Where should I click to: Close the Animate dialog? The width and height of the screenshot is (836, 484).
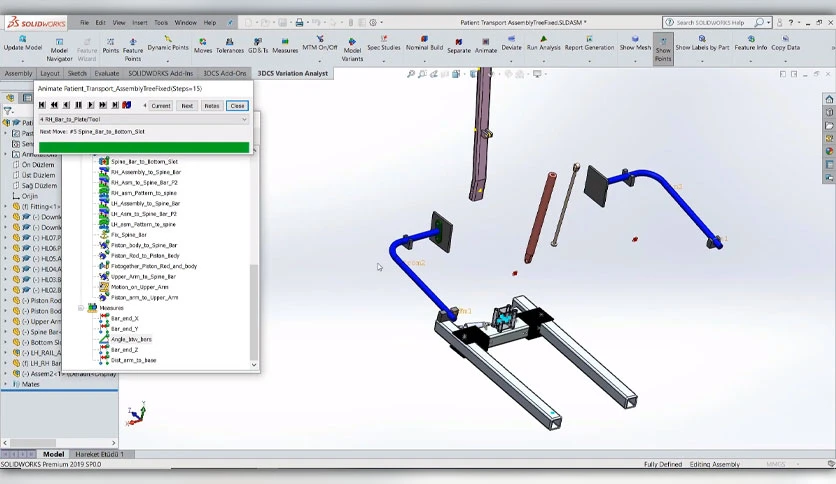click(x=237, y=106)
